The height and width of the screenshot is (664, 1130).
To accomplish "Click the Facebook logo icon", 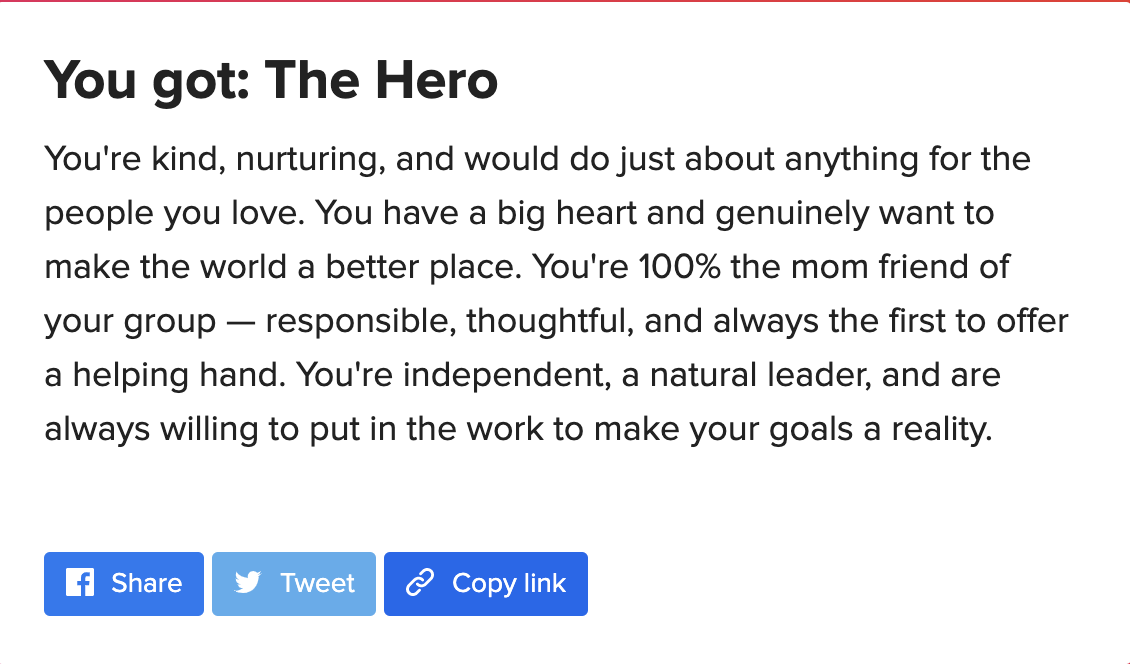I will 80,583.
